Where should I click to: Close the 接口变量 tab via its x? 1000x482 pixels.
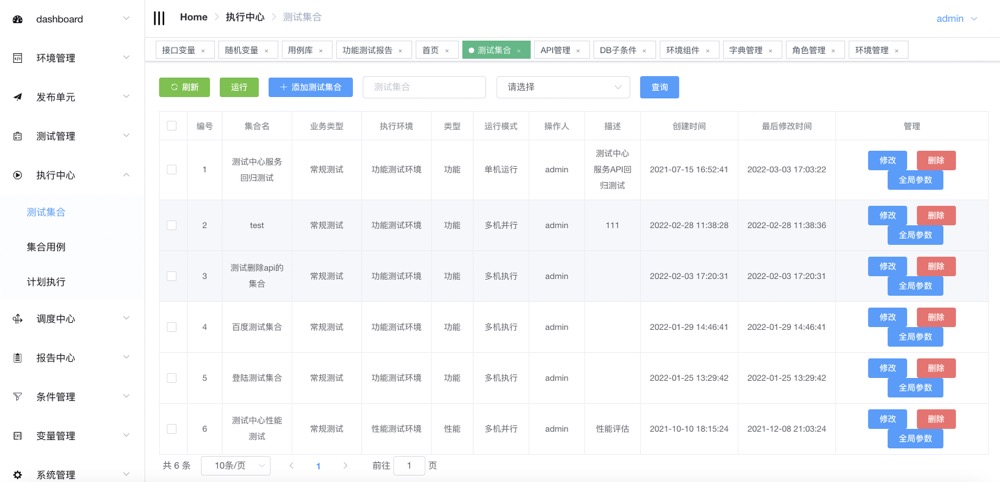(203, 50)
